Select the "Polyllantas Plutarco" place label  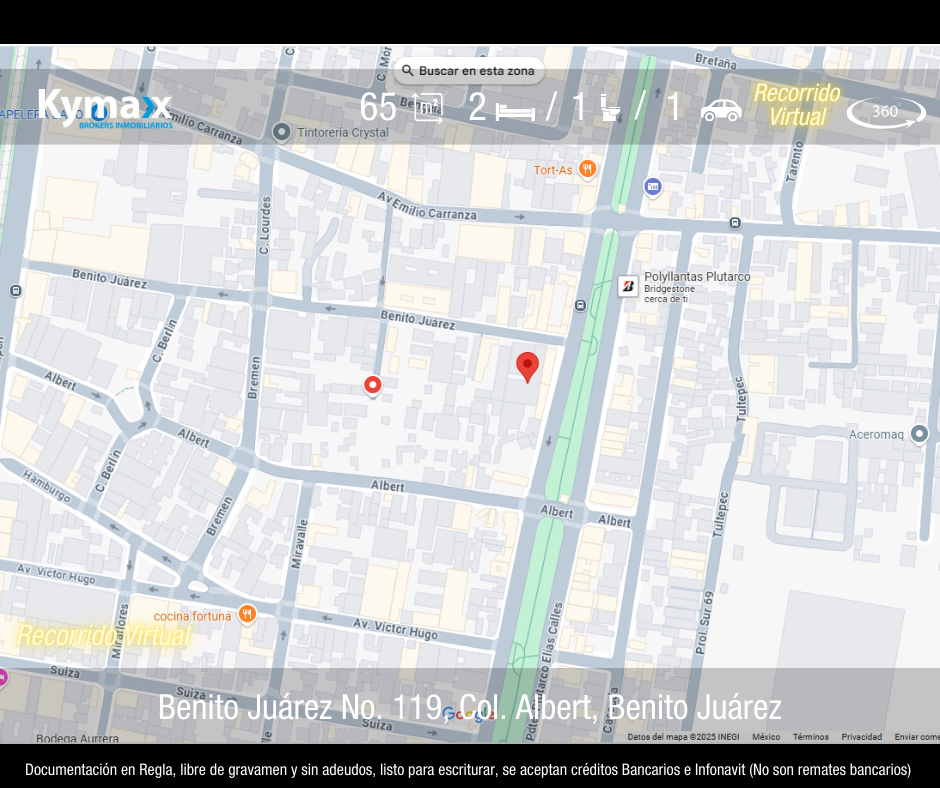tap(697, 276)
